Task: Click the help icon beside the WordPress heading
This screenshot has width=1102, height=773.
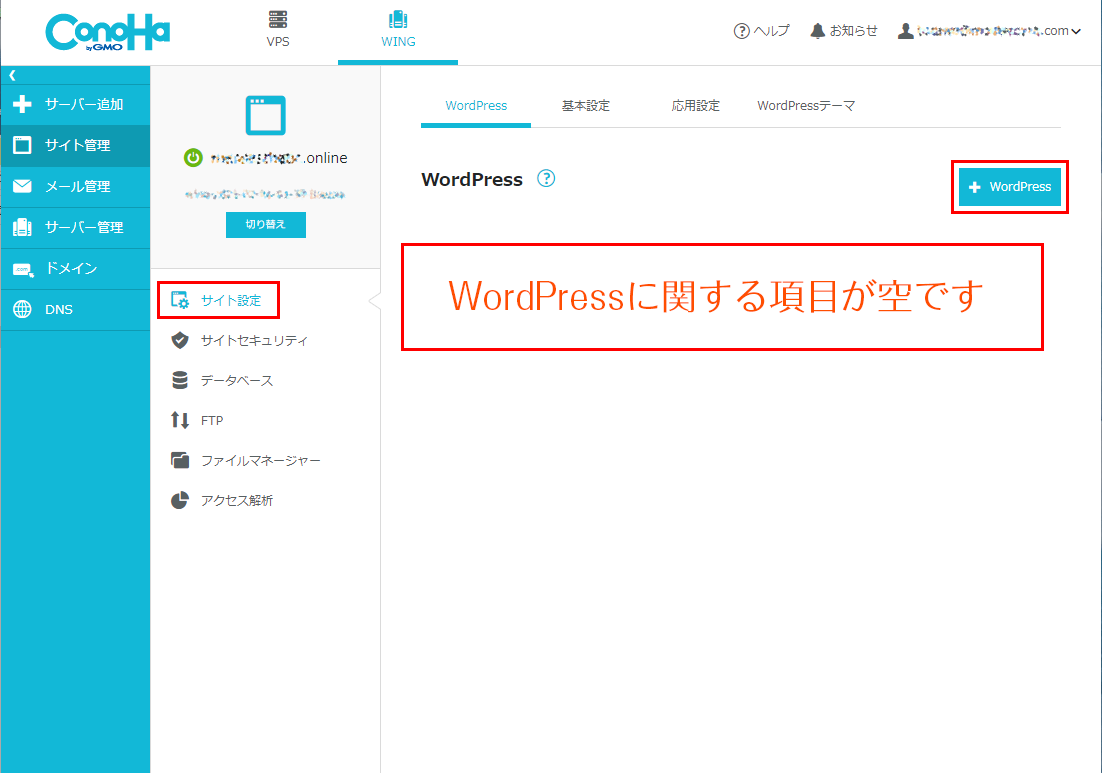Action: coord(546,178)
